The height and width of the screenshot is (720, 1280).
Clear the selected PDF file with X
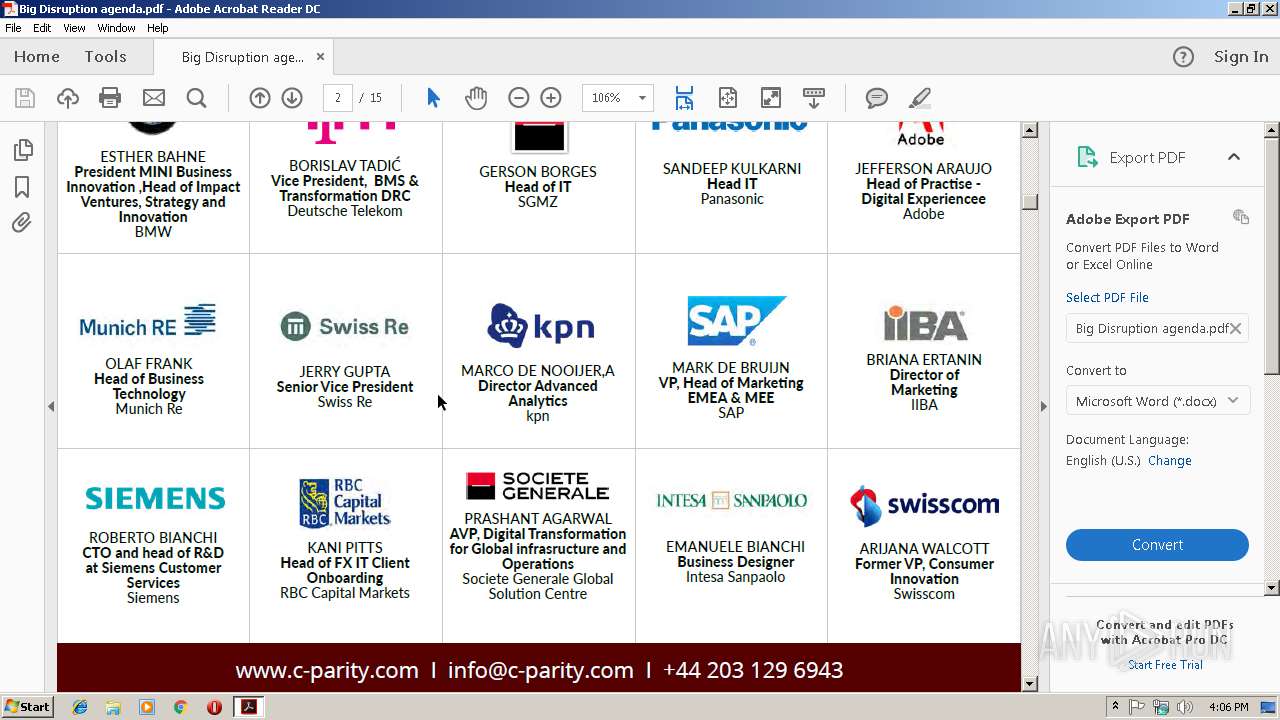[x=1236, y=328]
